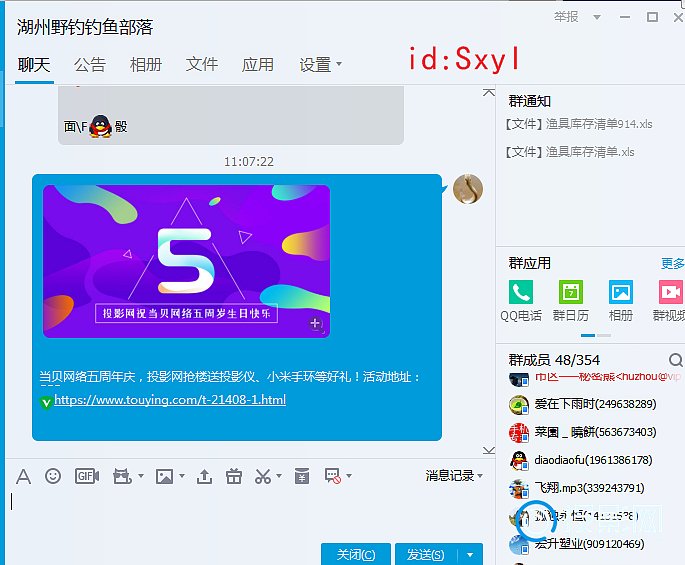
Task: Click the green safe-link shield icon
Action: pos(46,402)
